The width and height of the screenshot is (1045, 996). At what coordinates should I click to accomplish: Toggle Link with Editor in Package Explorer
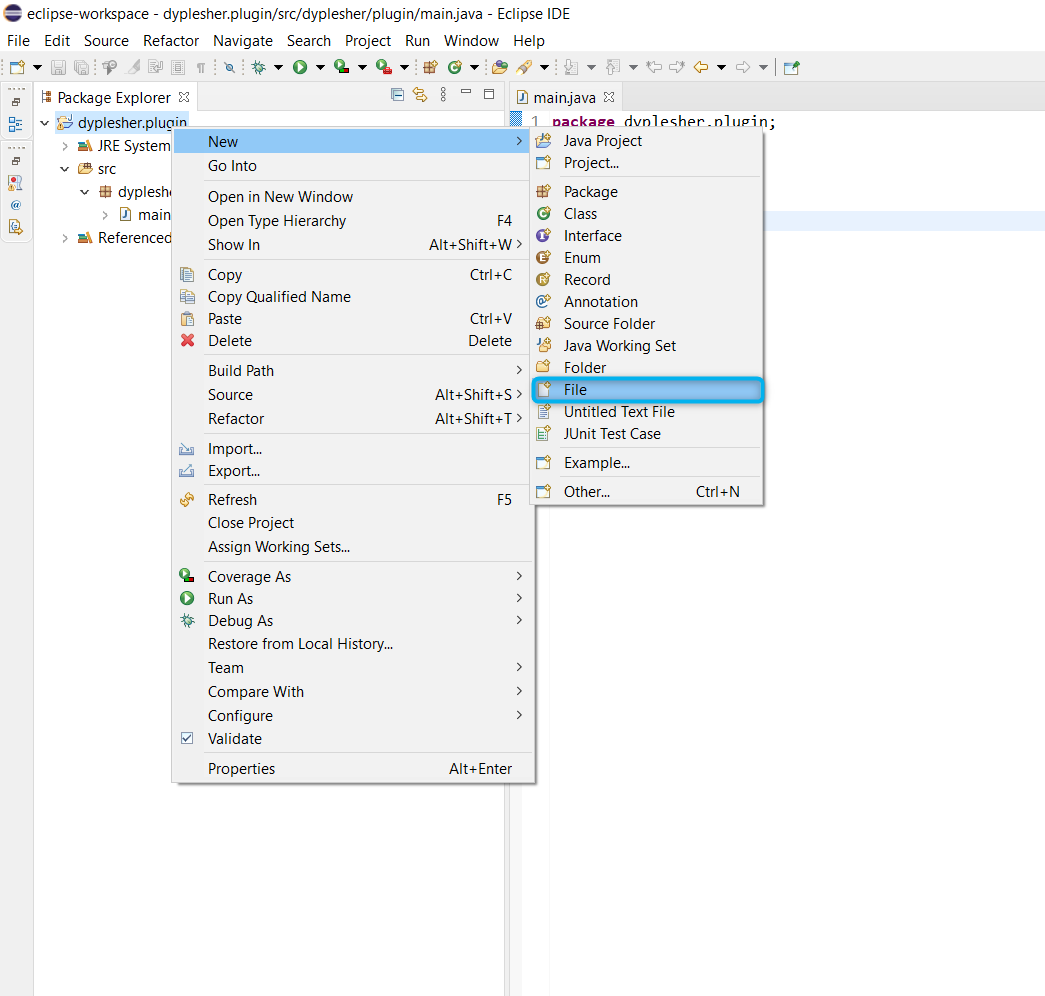(x=420, y=95)
